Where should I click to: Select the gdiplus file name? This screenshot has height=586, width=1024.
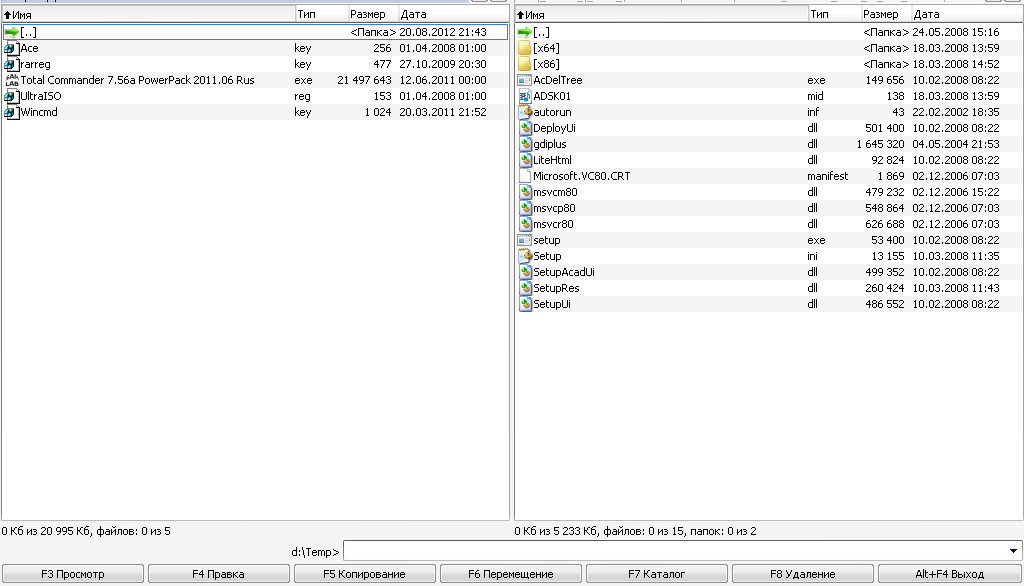549,144
